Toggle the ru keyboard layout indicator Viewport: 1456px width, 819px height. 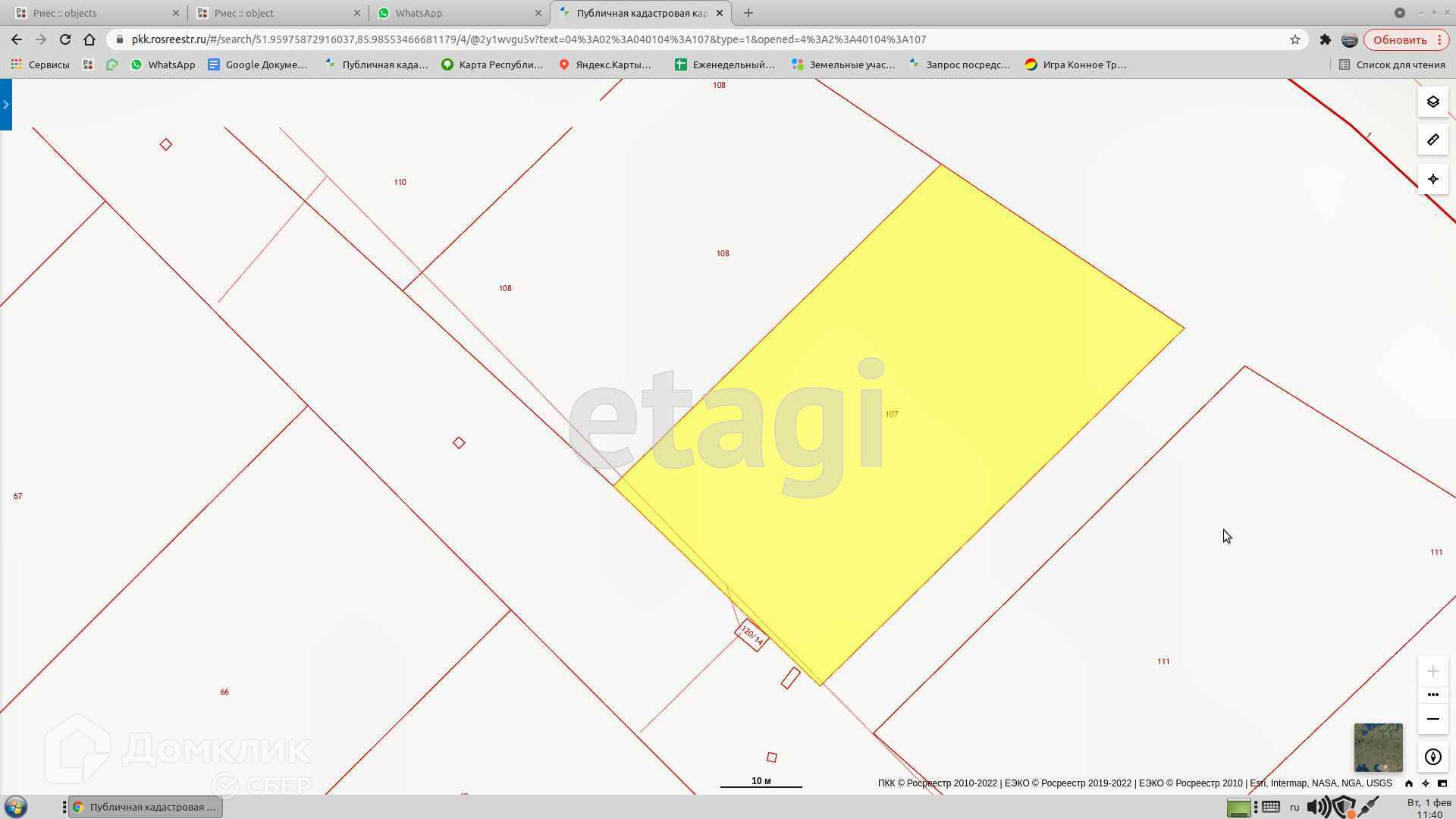1294,807
